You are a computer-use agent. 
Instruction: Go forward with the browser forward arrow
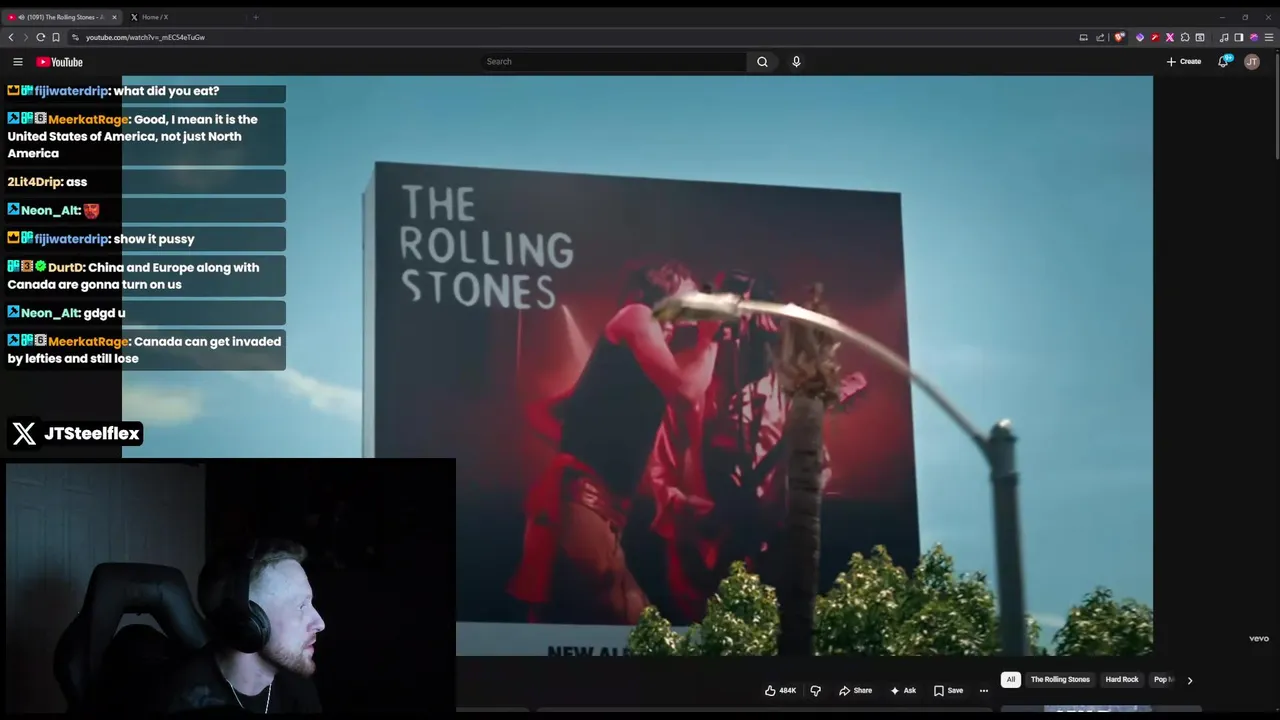26,37
